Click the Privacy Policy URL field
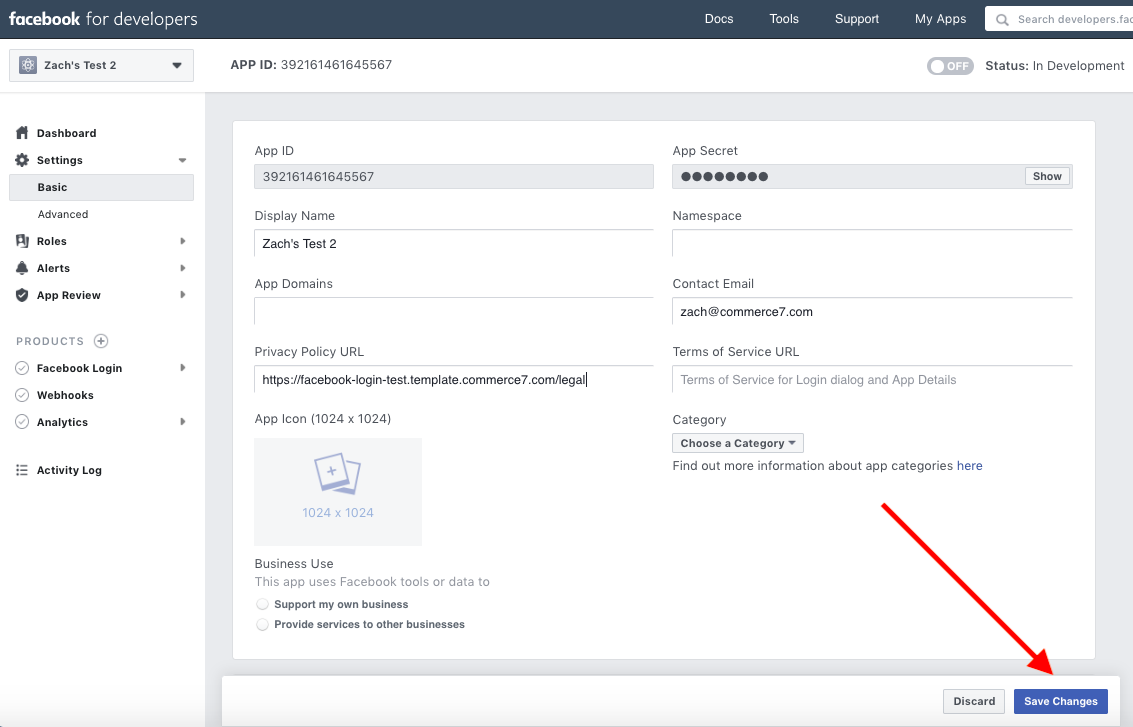The image size is (1133, 727). (454, 379)
